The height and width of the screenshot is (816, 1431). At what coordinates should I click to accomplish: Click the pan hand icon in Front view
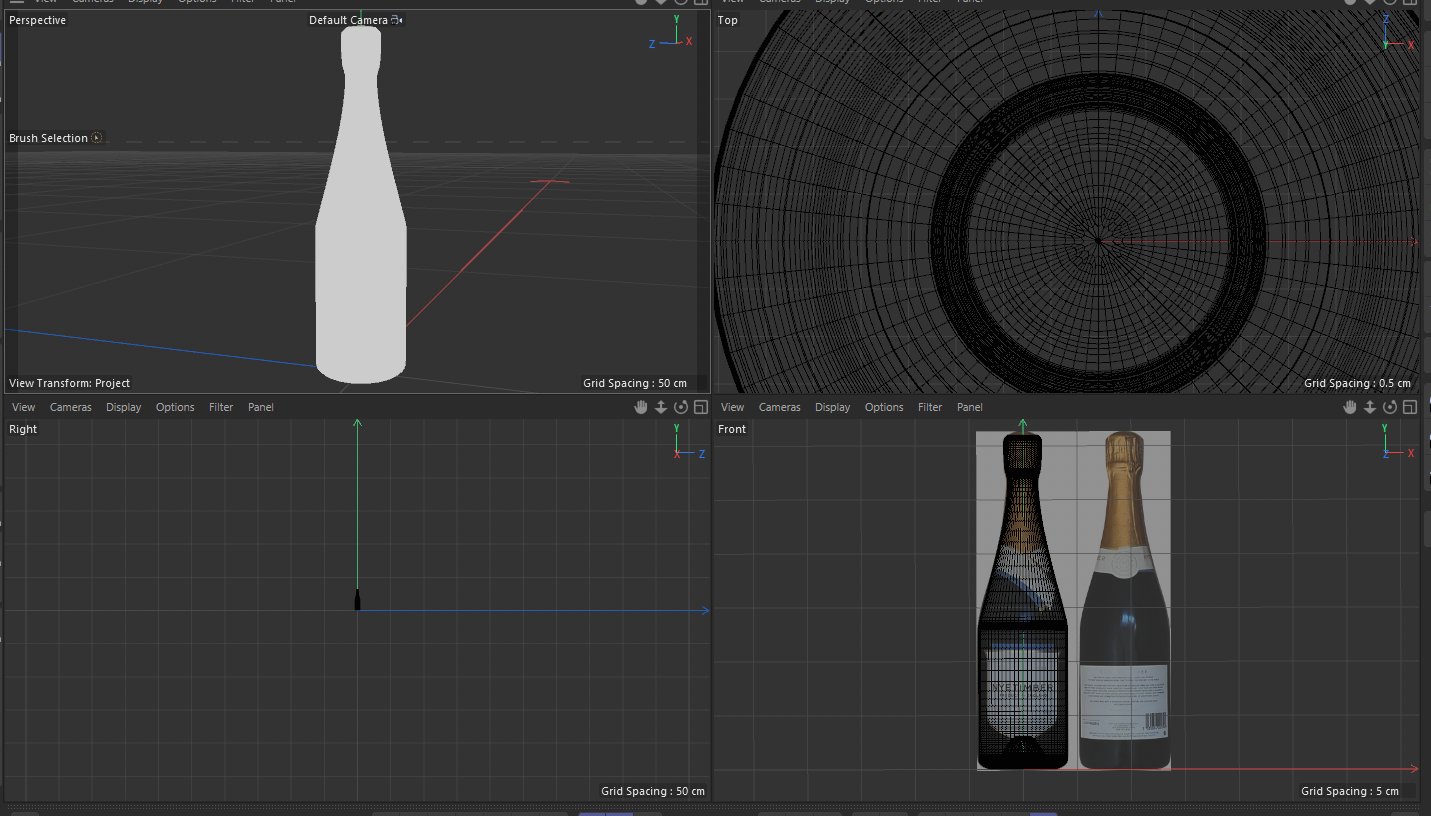pos(1350,407)
